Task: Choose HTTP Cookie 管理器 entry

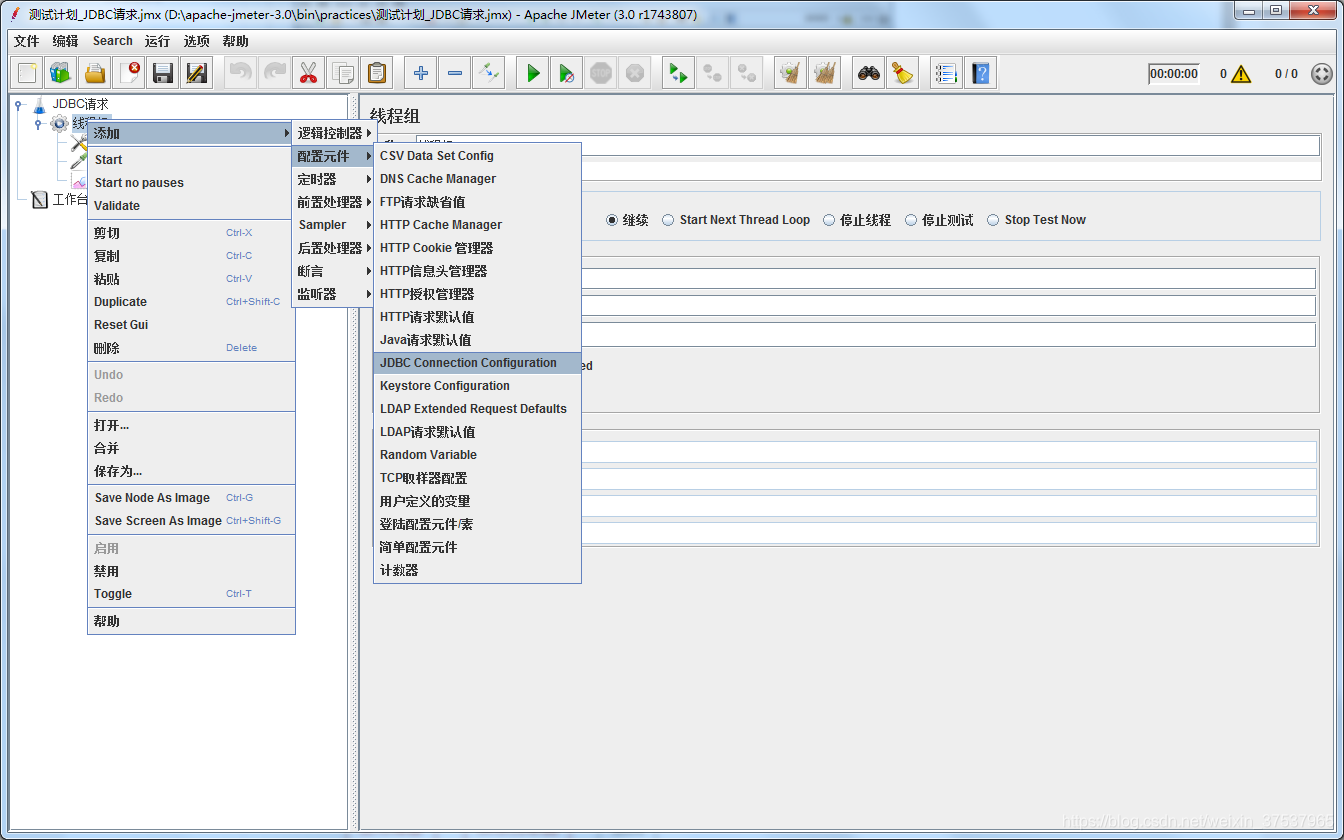Action: 477,248
